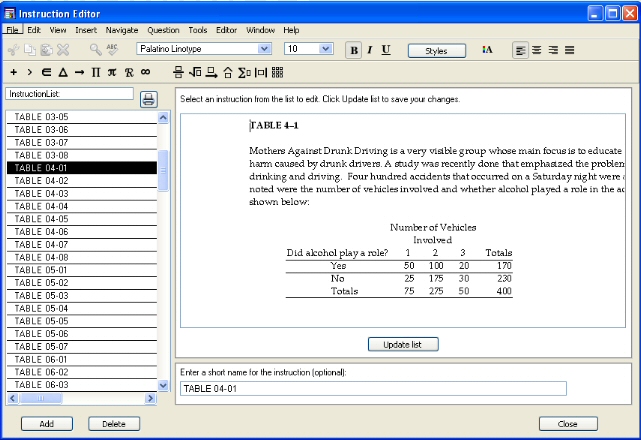Open the Help menu
641x440 pixels.
click(x=291, y=30)
